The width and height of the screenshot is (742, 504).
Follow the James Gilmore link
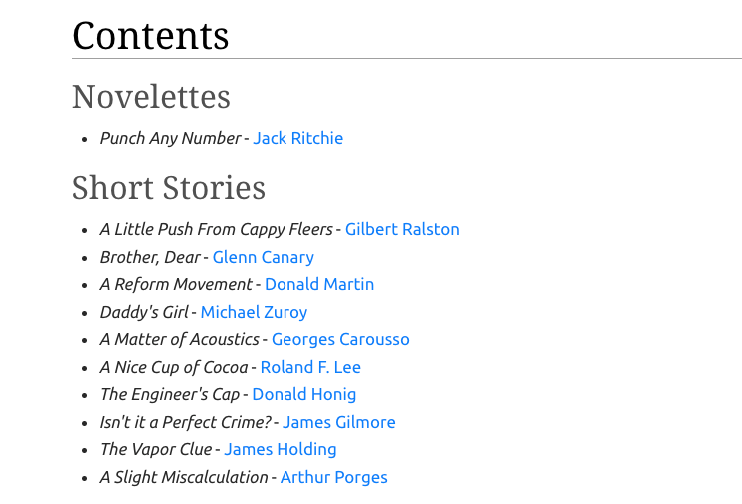tap(339, 422)
